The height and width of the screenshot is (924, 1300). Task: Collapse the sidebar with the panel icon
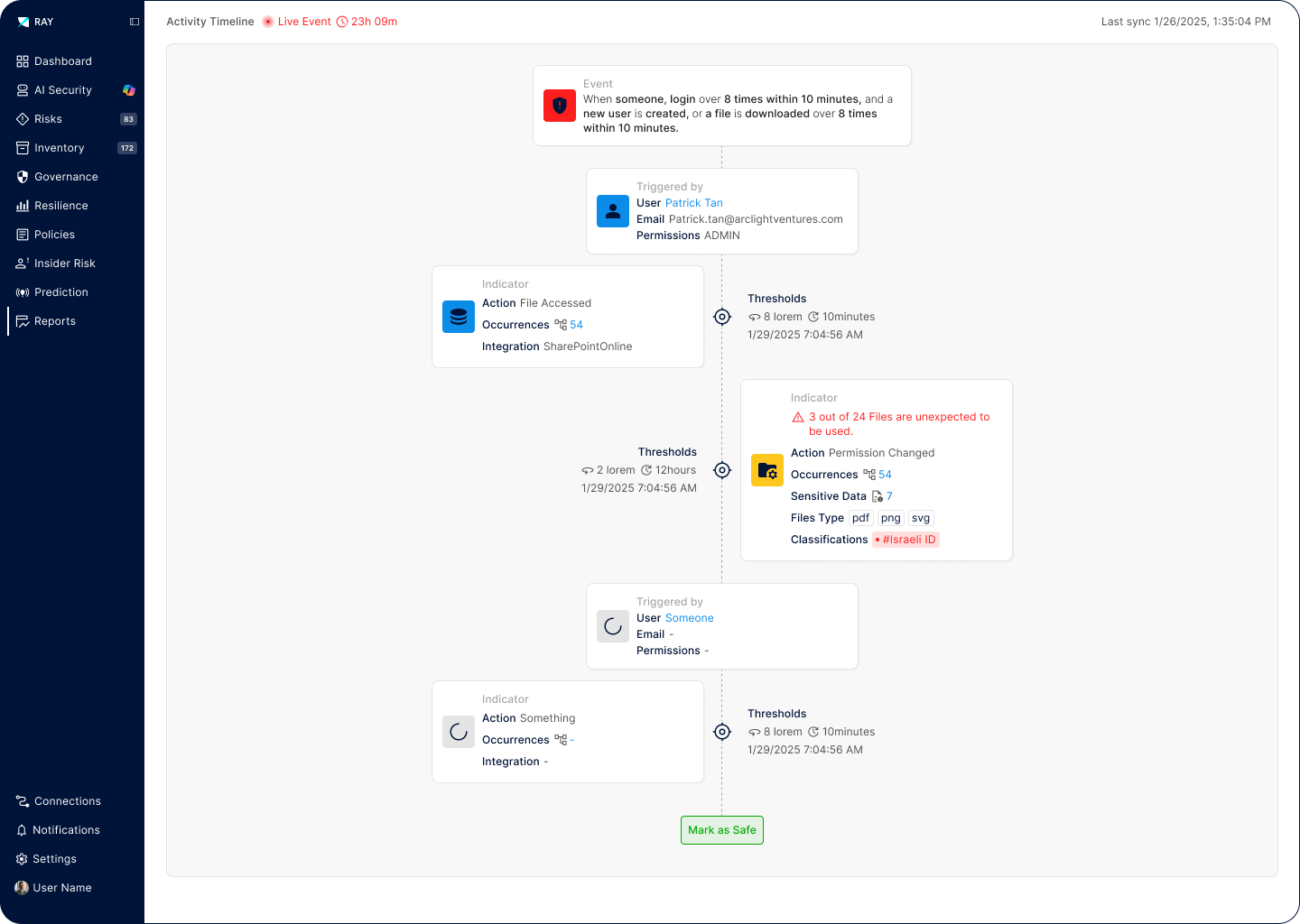(x=135, y=22)
